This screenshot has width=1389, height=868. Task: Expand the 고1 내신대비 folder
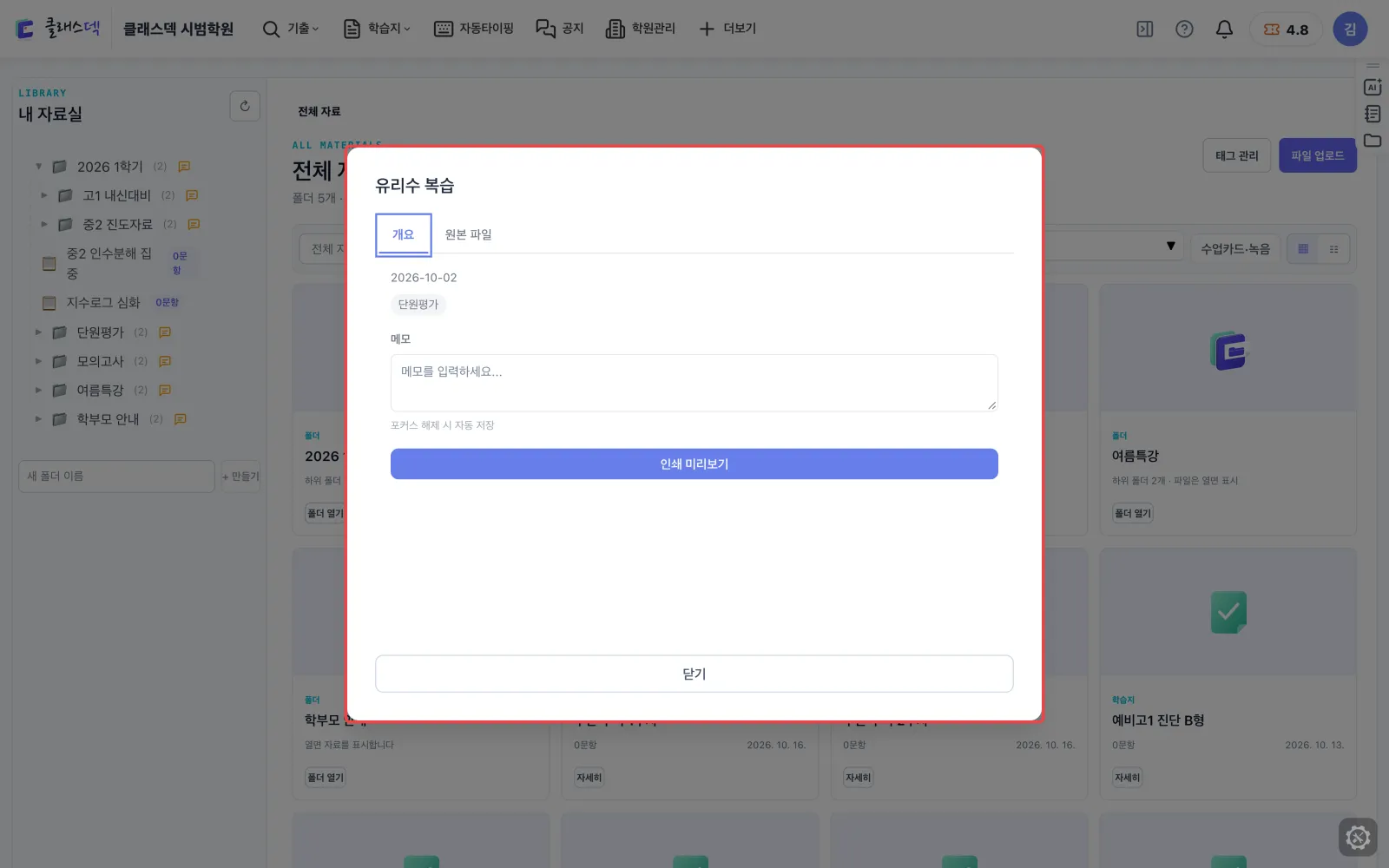tap(44, 195)
